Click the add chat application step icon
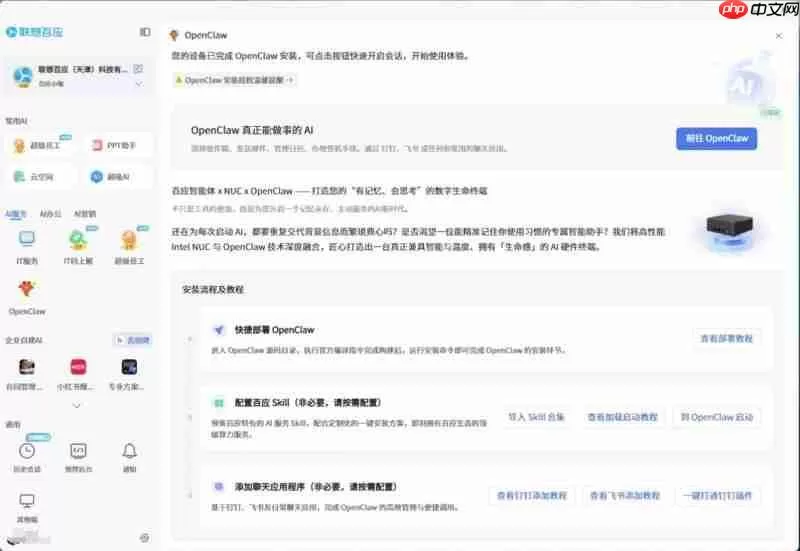This screenshot has height=551, width=800. (x=219, y=487)
